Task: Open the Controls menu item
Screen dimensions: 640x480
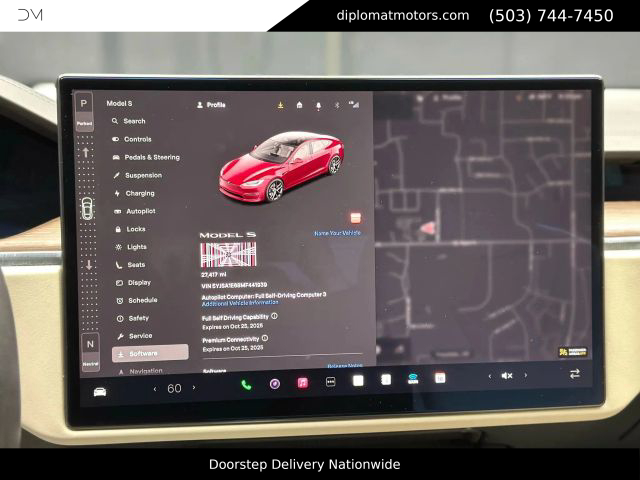Action: 132,139
